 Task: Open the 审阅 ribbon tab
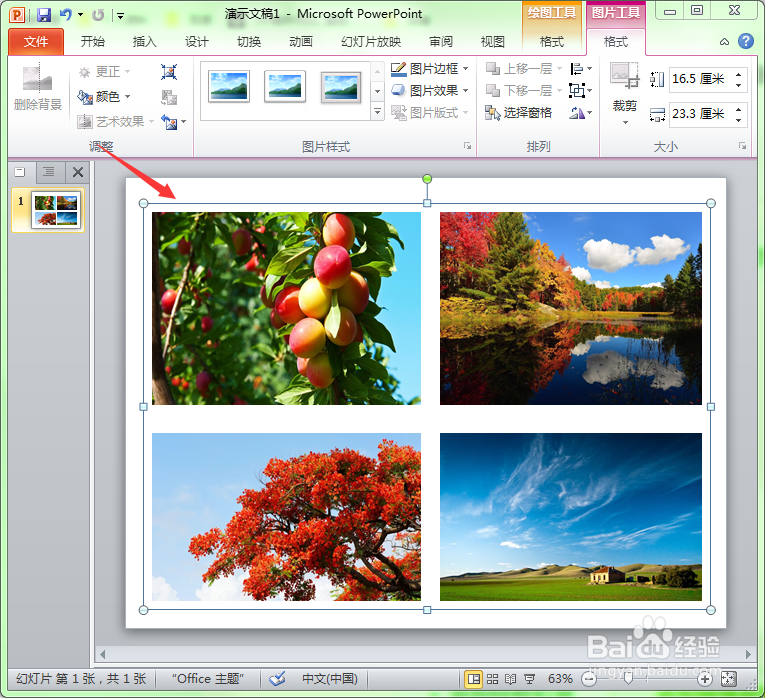(x=441, y=42)
